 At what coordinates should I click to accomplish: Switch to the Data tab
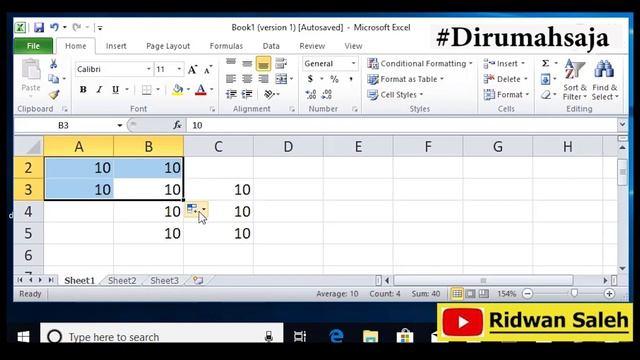[271, 46]
